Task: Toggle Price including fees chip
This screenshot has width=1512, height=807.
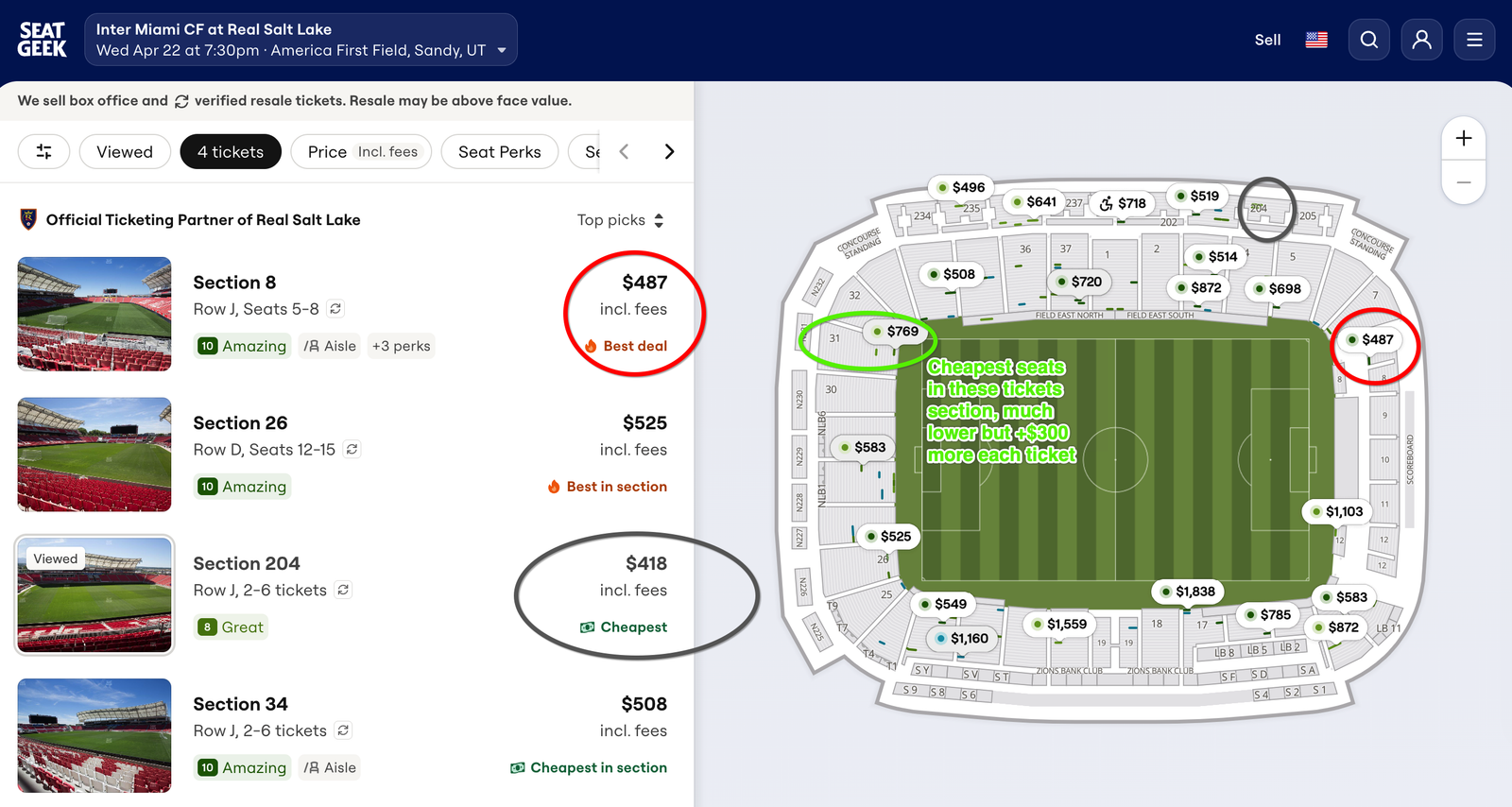Action: (x=362, y=151)
